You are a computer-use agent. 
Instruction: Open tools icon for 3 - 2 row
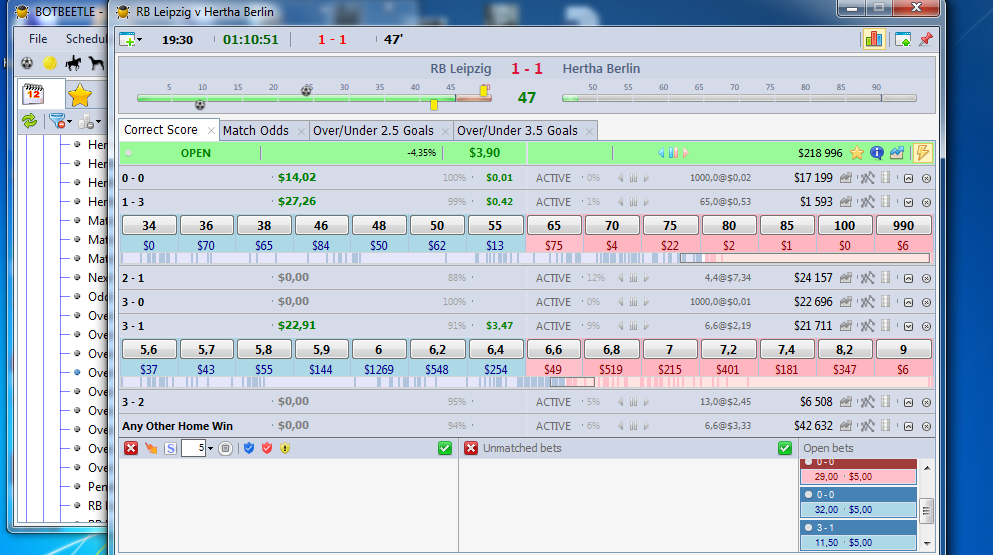(867, 402)
